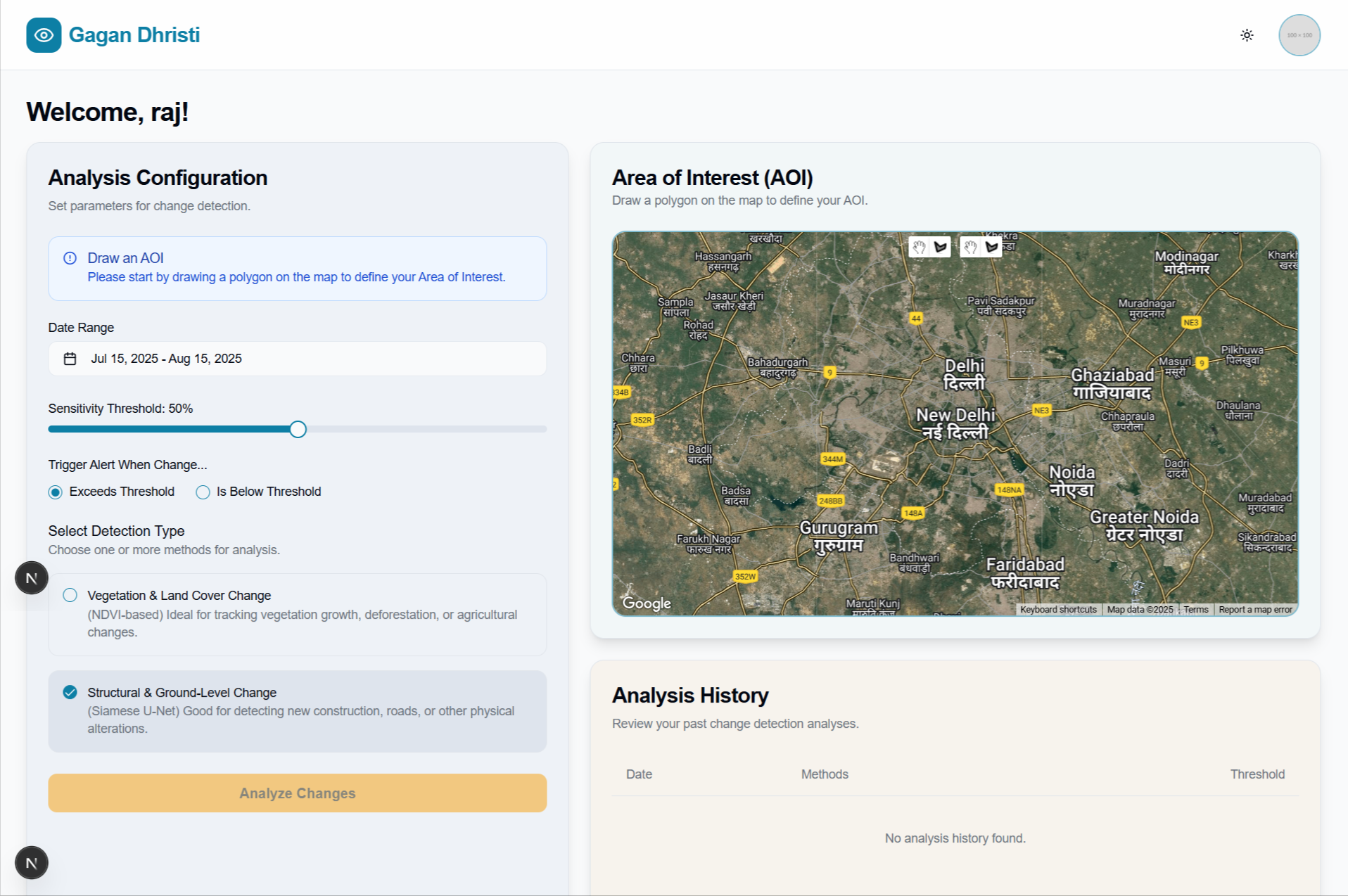Image resolution: width=1348 pixels, height=896 pixels.
Task: Click the lower Next.js dev tools badge
Action: click(32, 863)
